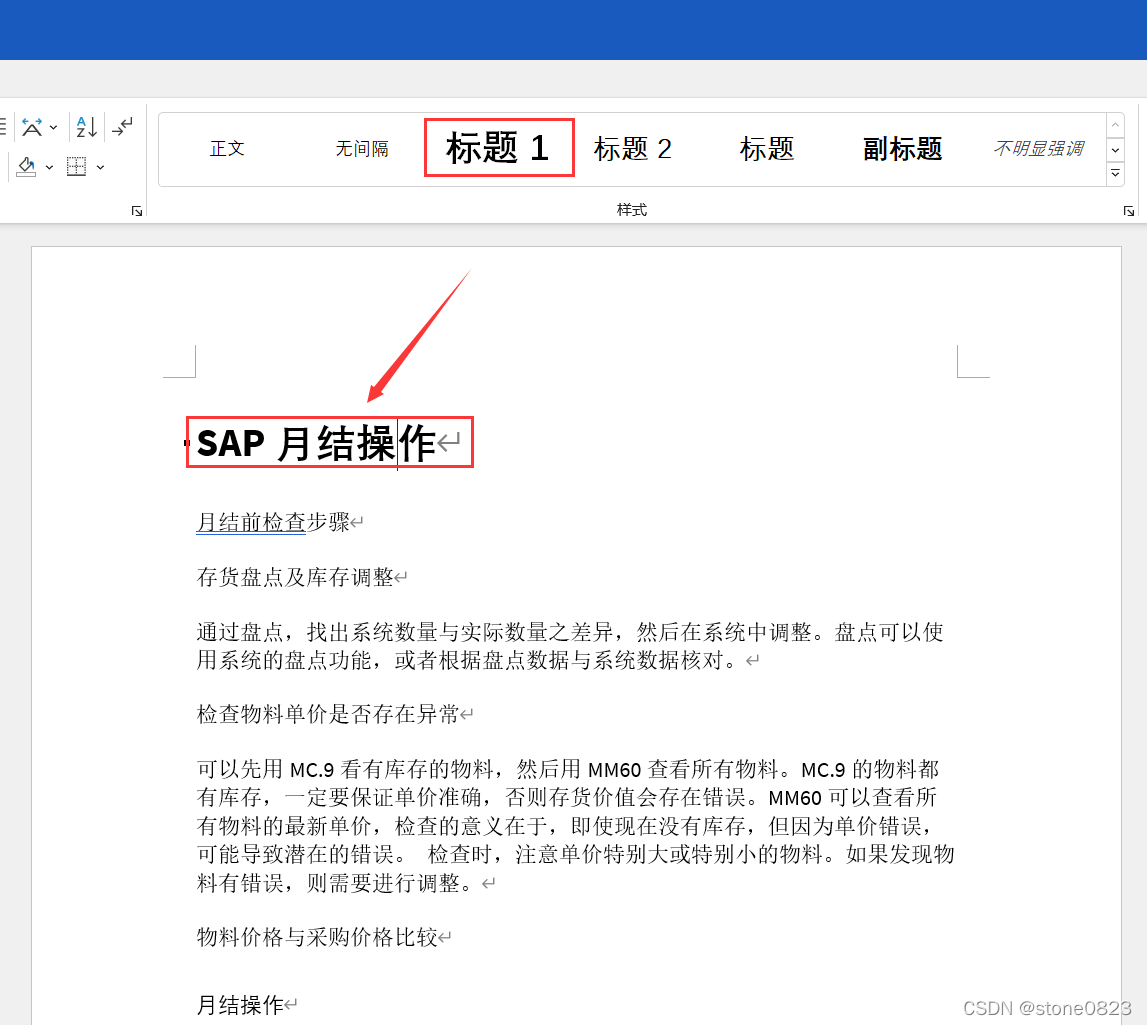
Task: Click paragraph starting 通过盘点，找出系统数量
Action: pyautogui.click(x=570, y=646)
